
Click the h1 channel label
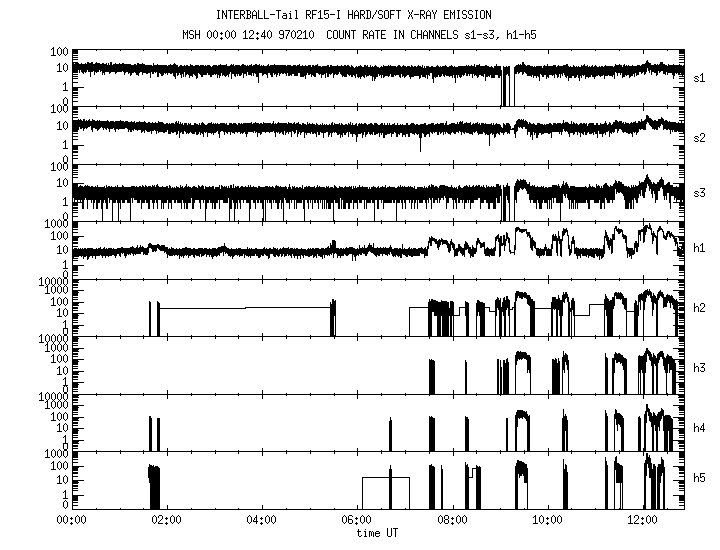[699, 250]
